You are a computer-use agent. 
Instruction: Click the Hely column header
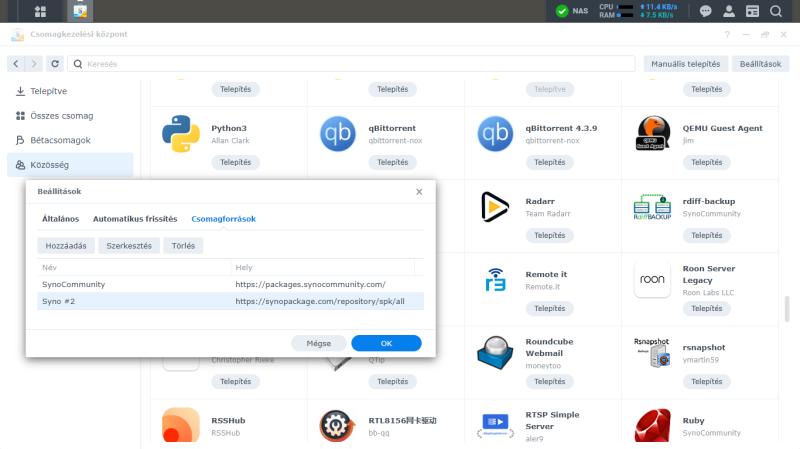coord(322,267)
